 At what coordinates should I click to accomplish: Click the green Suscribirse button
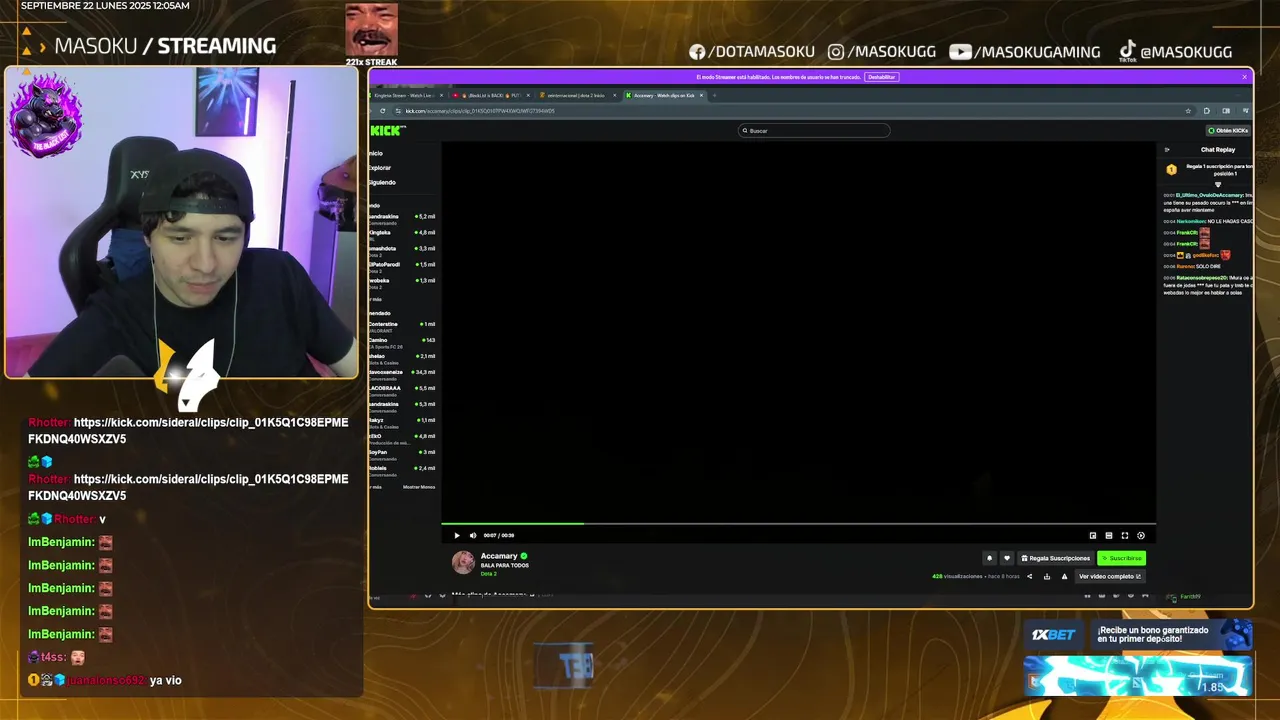coord(1121,558)
